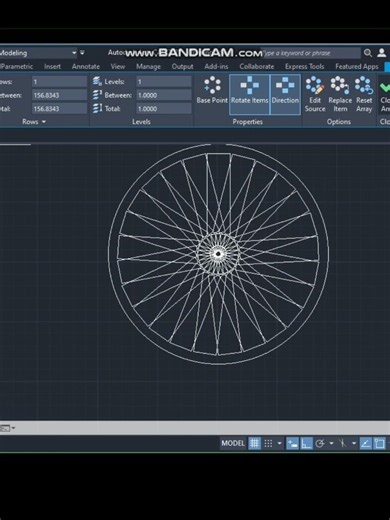Click Reset Array icon
The image size is (390, 520).
[364, 85]
